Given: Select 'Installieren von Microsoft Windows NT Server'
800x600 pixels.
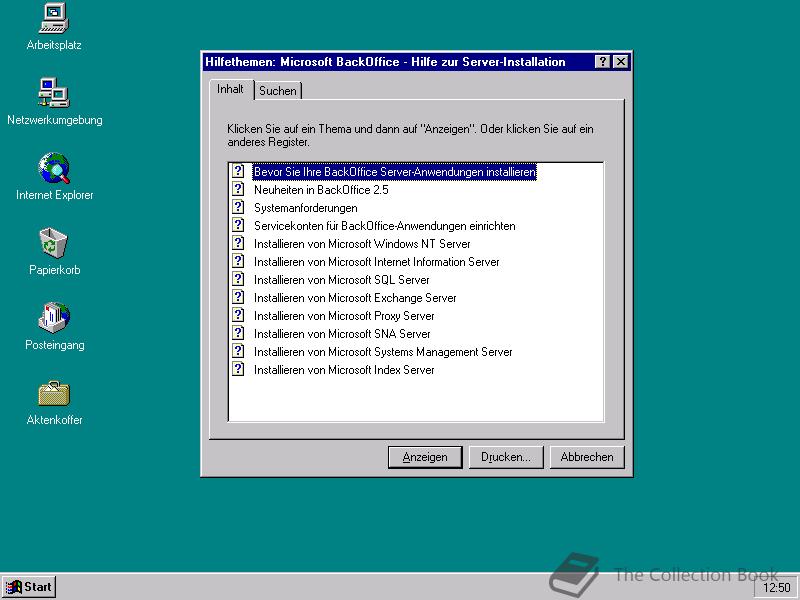Looking at the screenshot, I should [362, 244].
